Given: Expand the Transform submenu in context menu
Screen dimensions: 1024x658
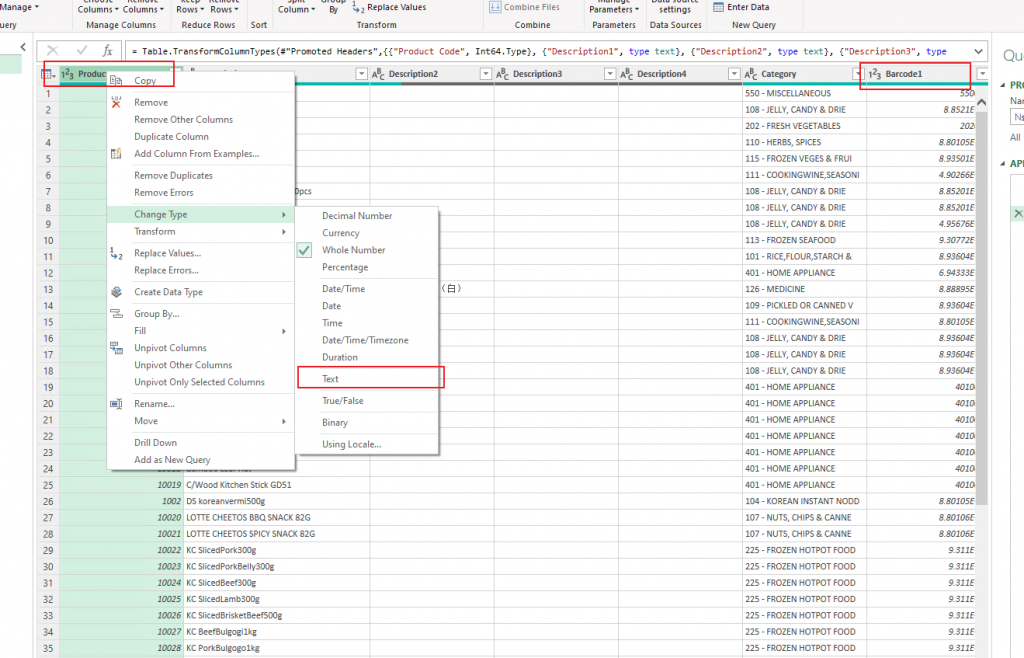Looking at the screenshot, I should click(x=283, y=232).
